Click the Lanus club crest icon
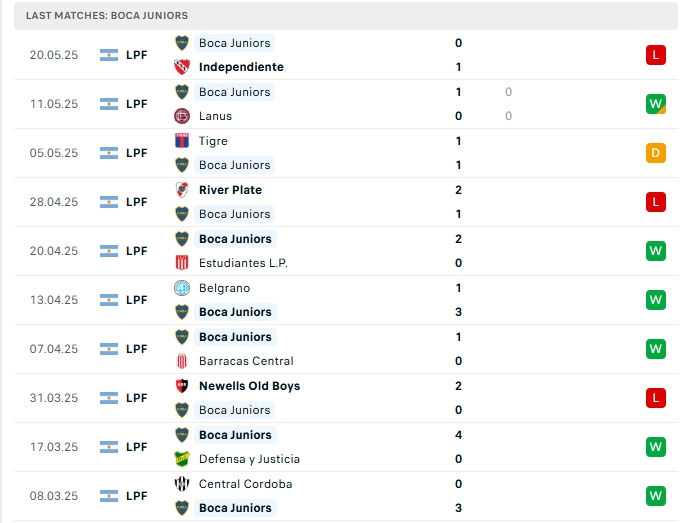The height and width of the screenshot is (523, 690). pos(182,116)
